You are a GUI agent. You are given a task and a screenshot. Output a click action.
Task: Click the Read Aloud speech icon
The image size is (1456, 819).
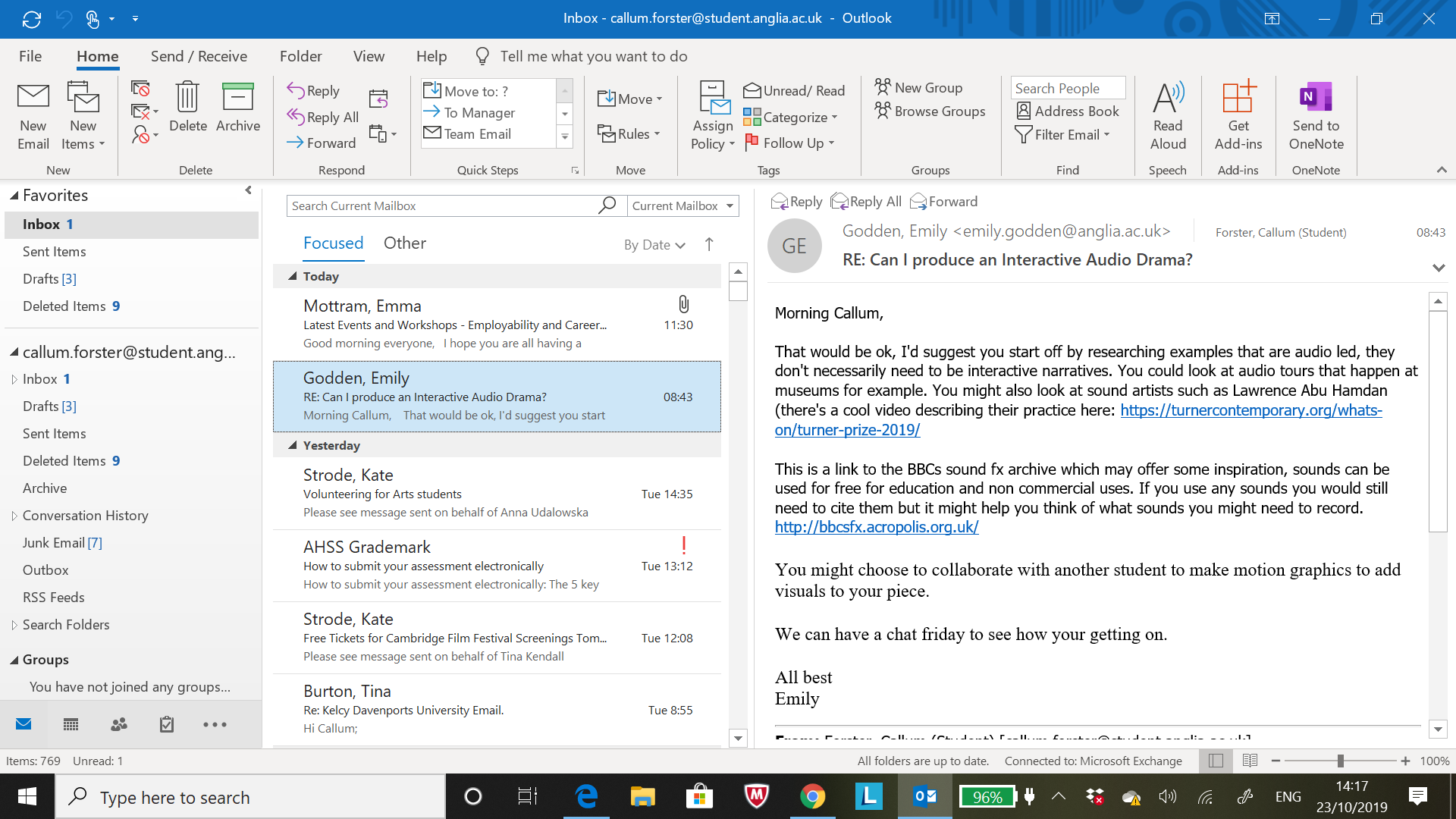pos(1168,99)
